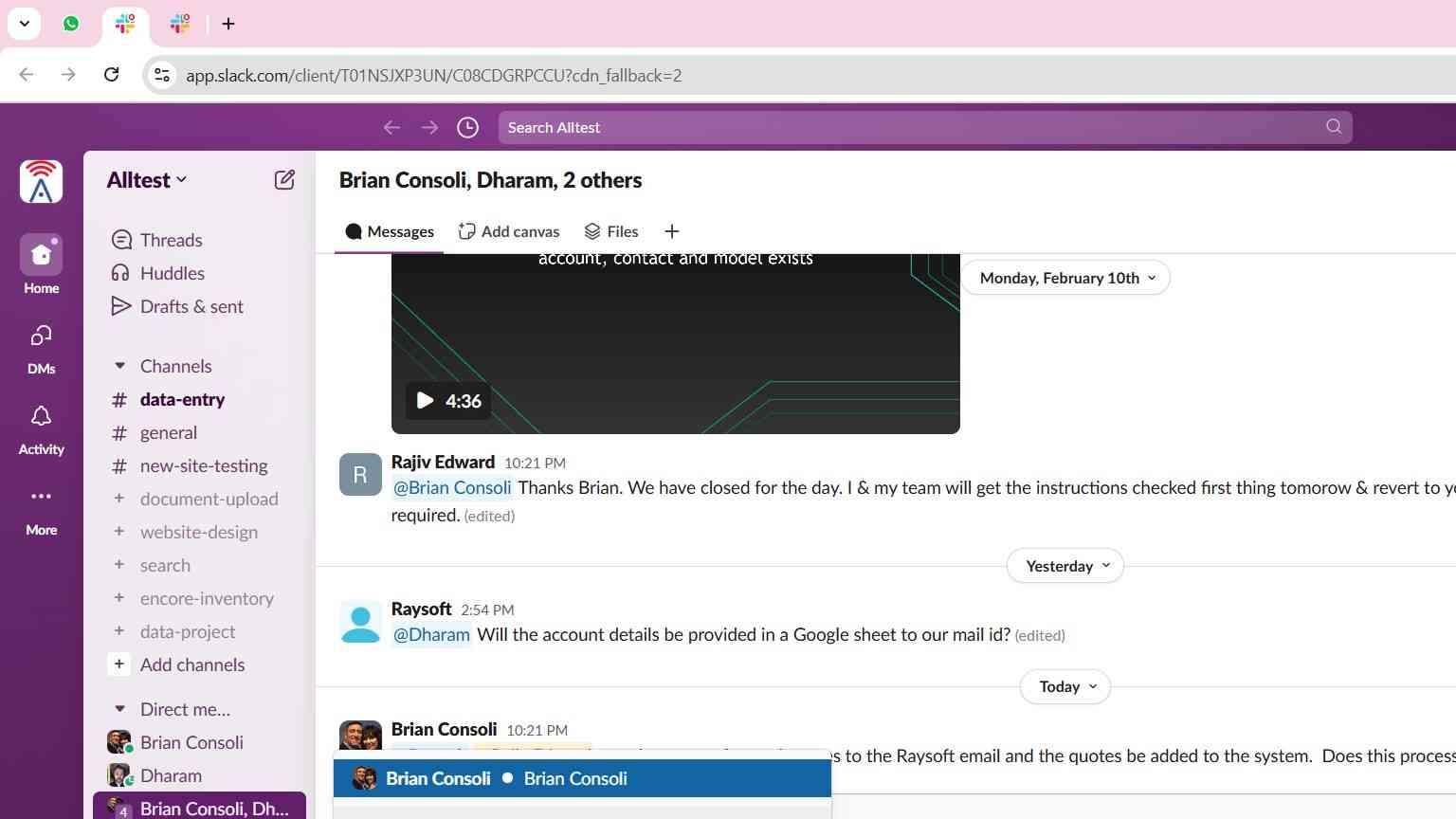Open the WhatsApp browser tab

(71, 24)
